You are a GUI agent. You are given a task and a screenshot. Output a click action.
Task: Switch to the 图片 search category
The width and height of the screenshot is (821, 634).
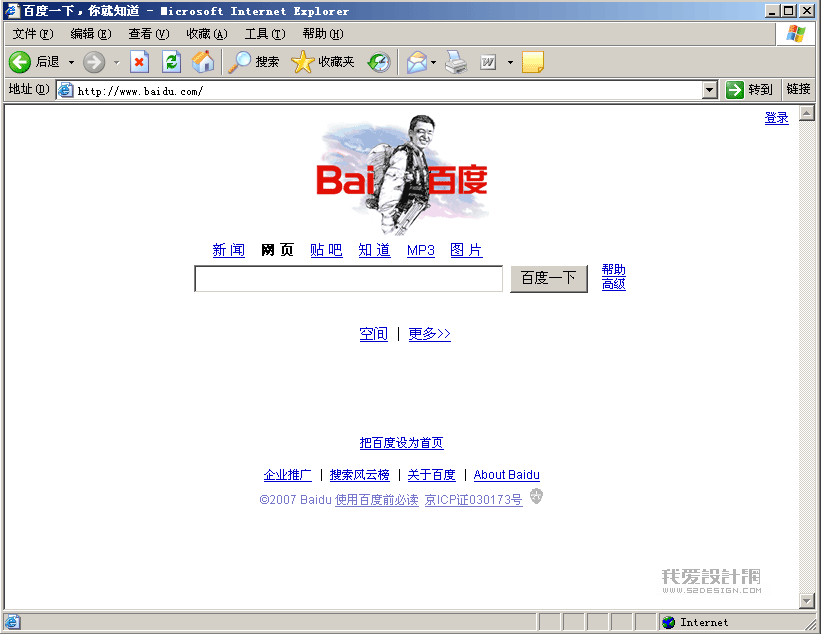point(466,250)
